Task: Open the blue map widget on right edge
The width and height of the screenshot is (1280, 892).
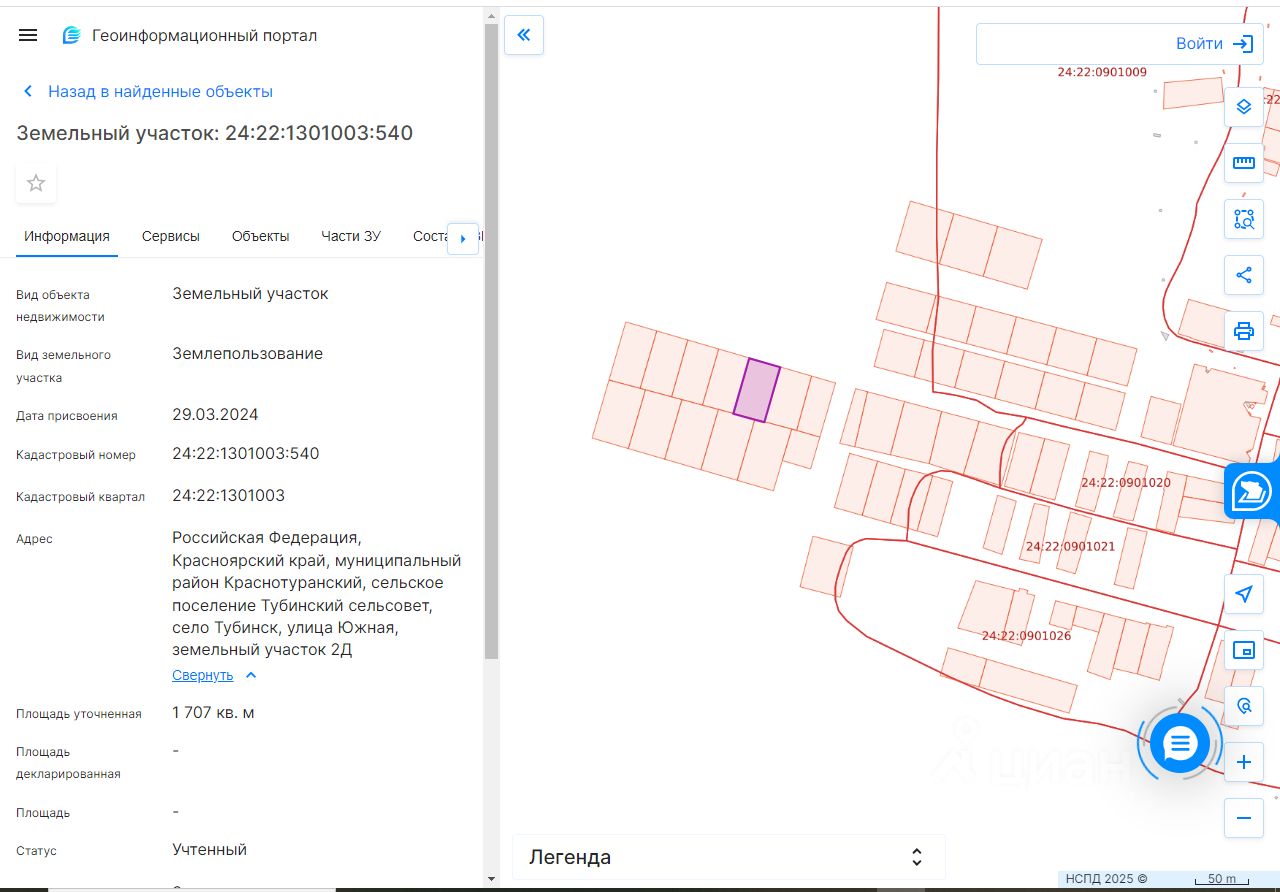Action: click(1252, 491)
